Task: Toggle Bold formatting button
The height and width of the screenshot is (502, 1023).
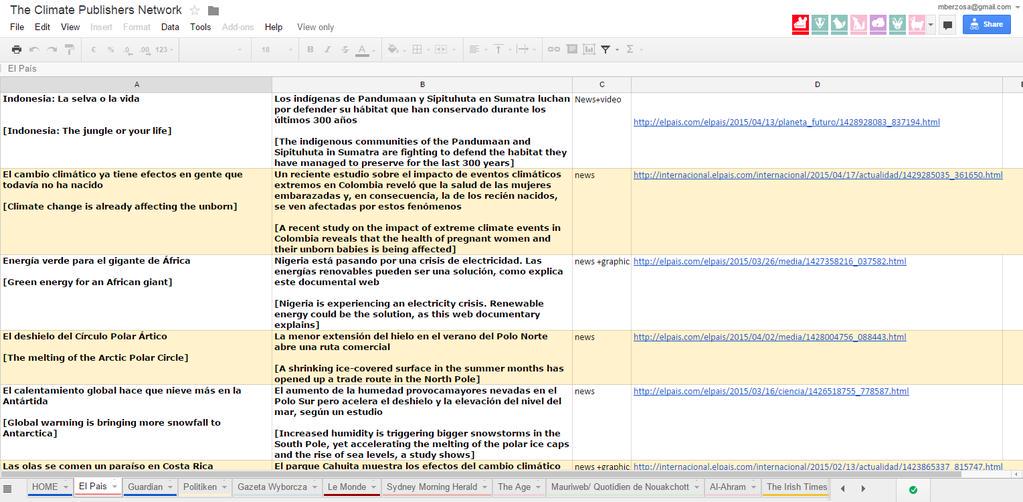Action: [310, 49]
